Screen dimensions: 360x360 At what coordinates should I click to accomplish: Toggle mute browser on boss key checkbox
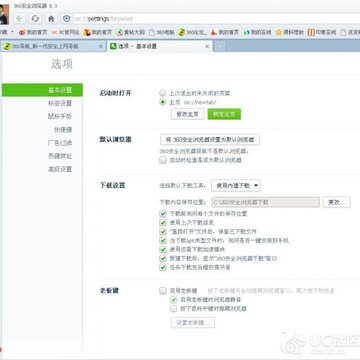[x=174, y=300]
